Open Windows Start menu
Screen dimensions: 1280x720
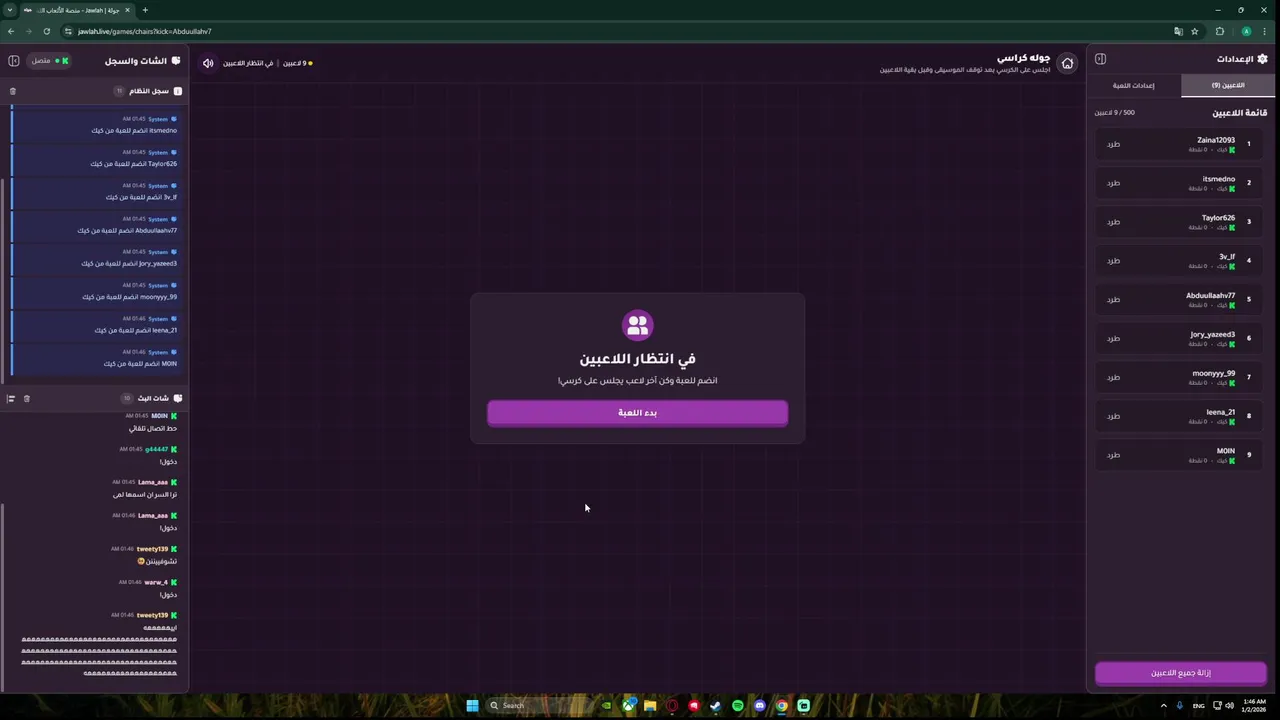[x=472, y=705]
